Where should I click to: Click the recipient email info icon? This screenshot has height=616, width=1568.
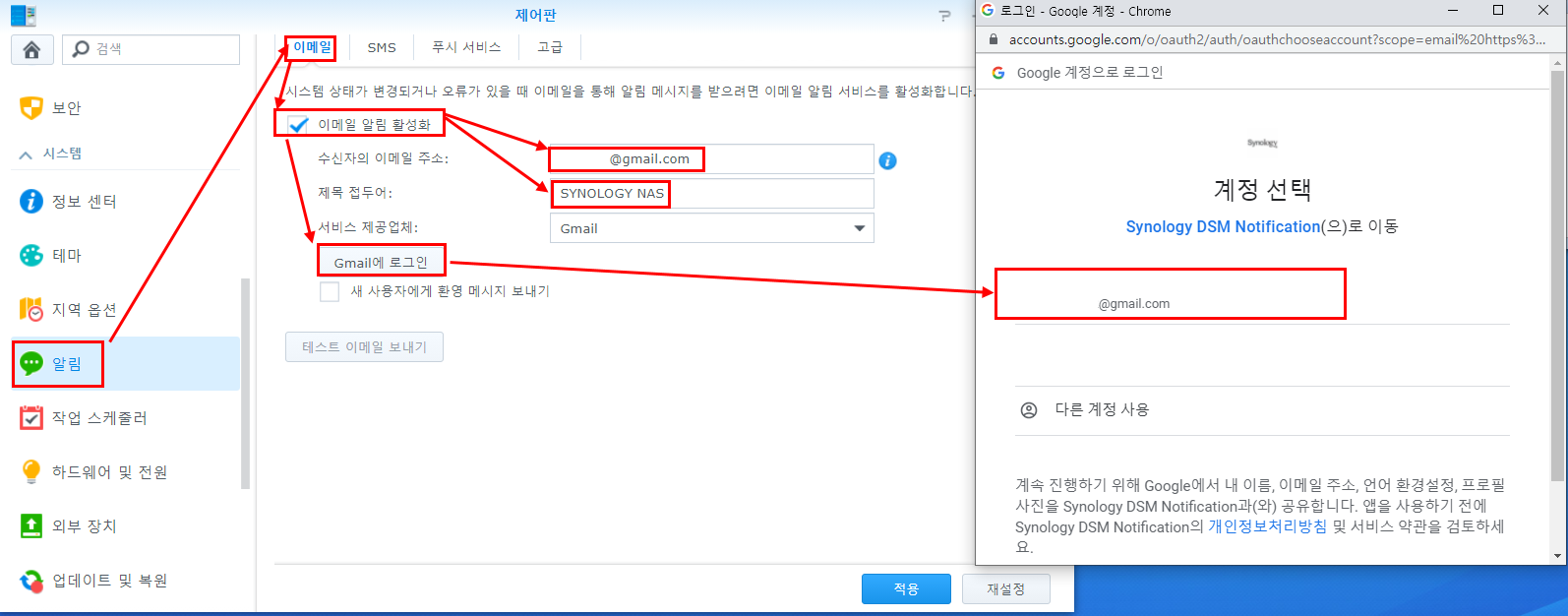pyautogui.click(x=887, y=160)
